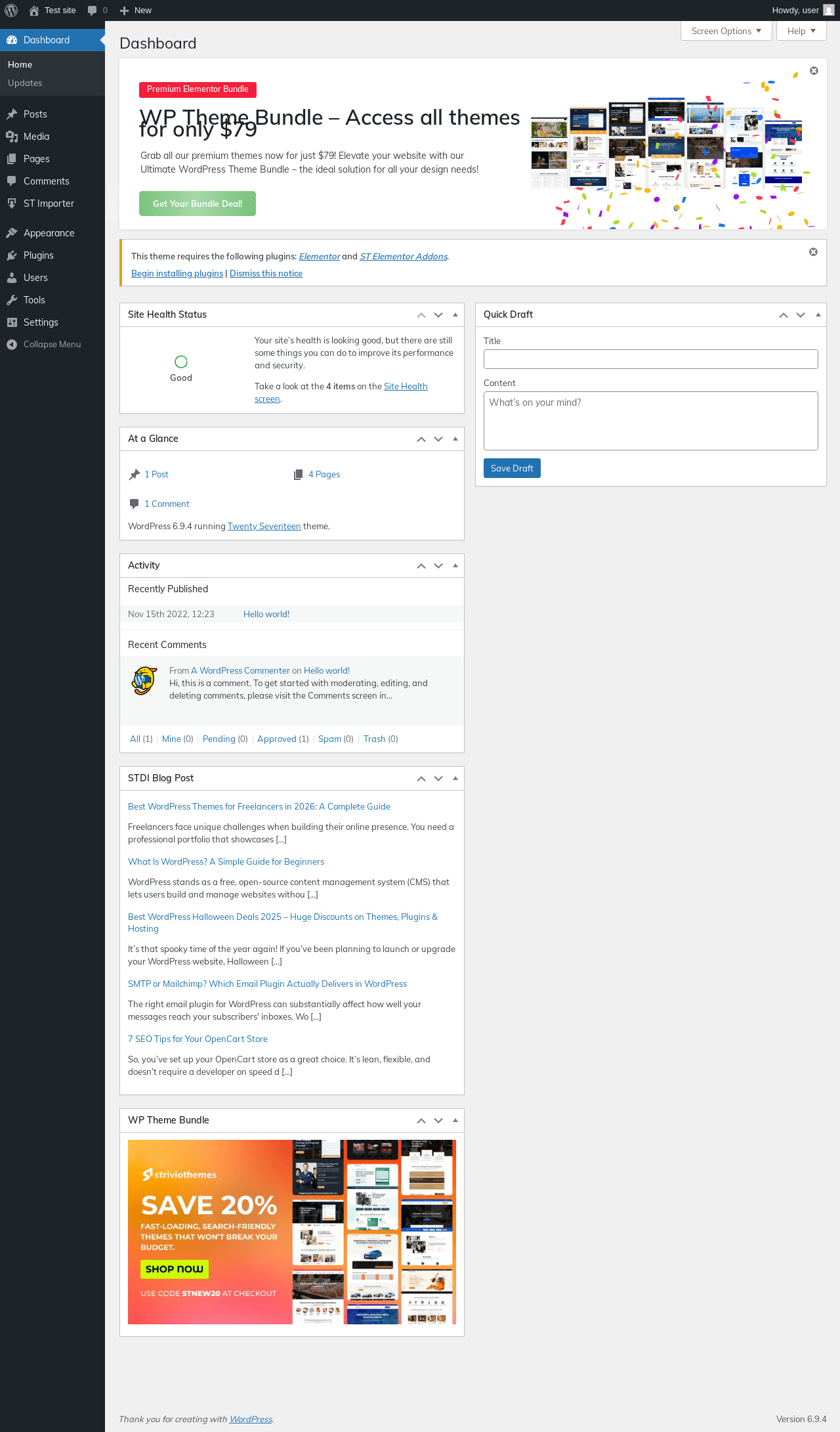Click the Save Draft button
Screen dimensions: 840x1432
click(512, 468)
